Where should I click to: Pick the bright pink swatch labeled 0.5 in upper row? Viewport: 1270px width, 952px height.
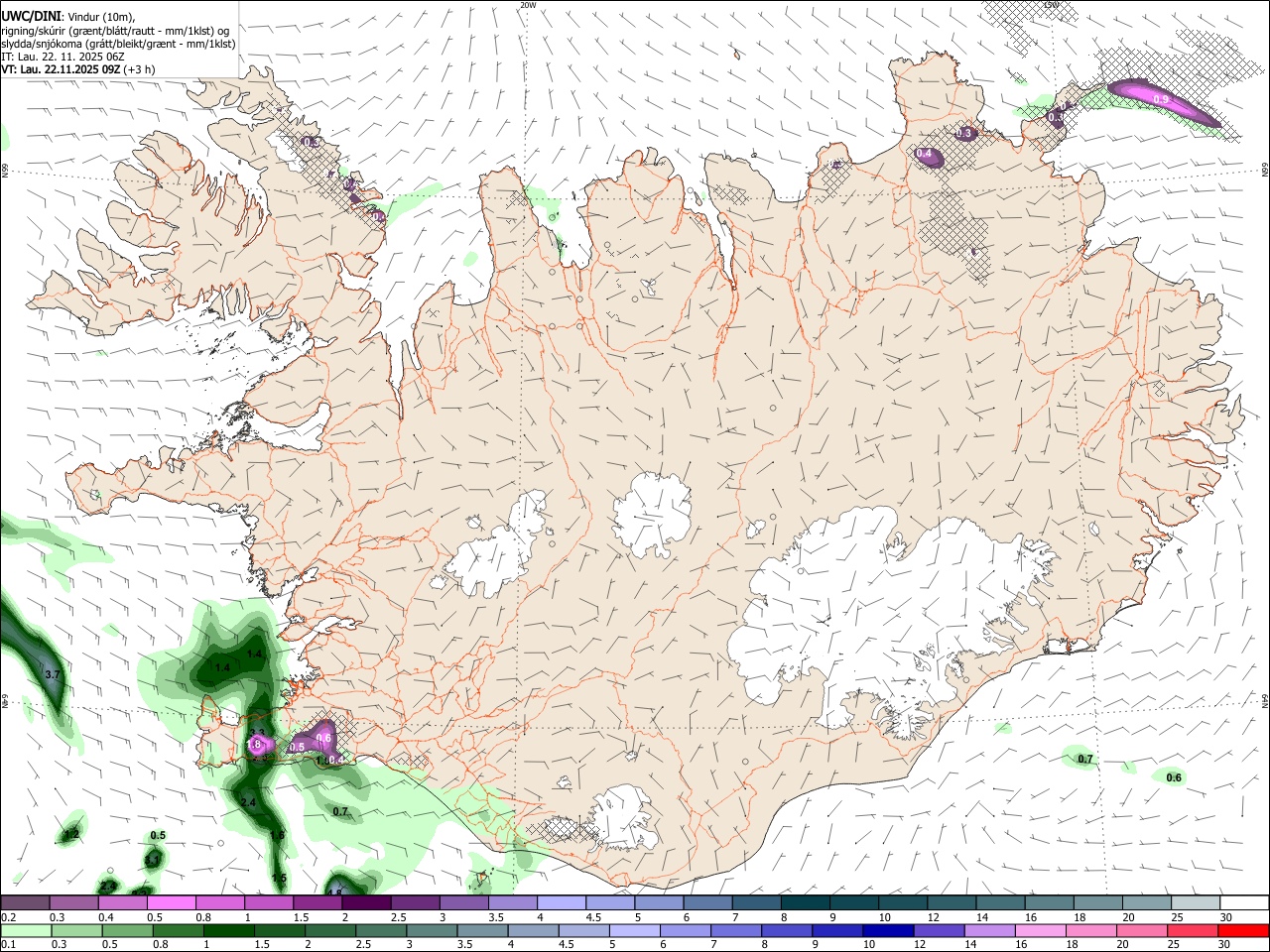[x=171, y=902]
